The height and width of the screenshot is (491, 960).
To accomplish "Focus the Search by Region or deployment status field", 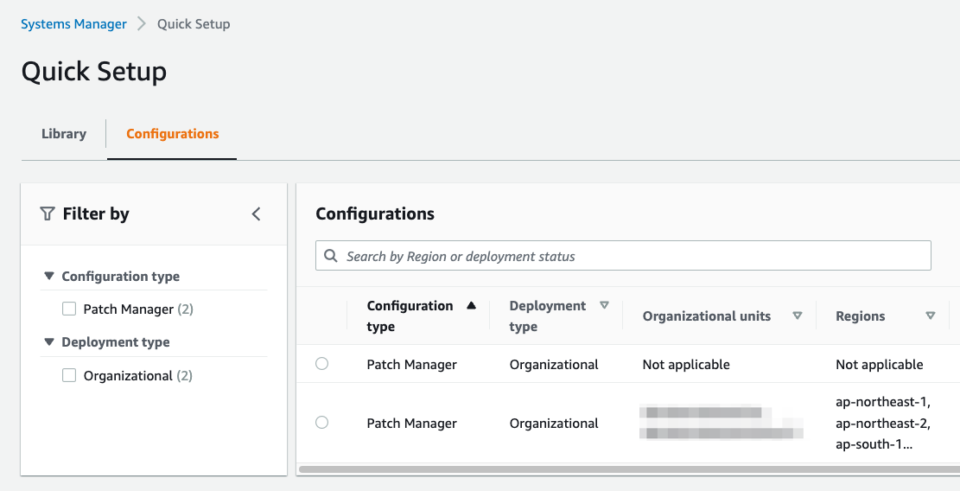I will pos(623,256).
